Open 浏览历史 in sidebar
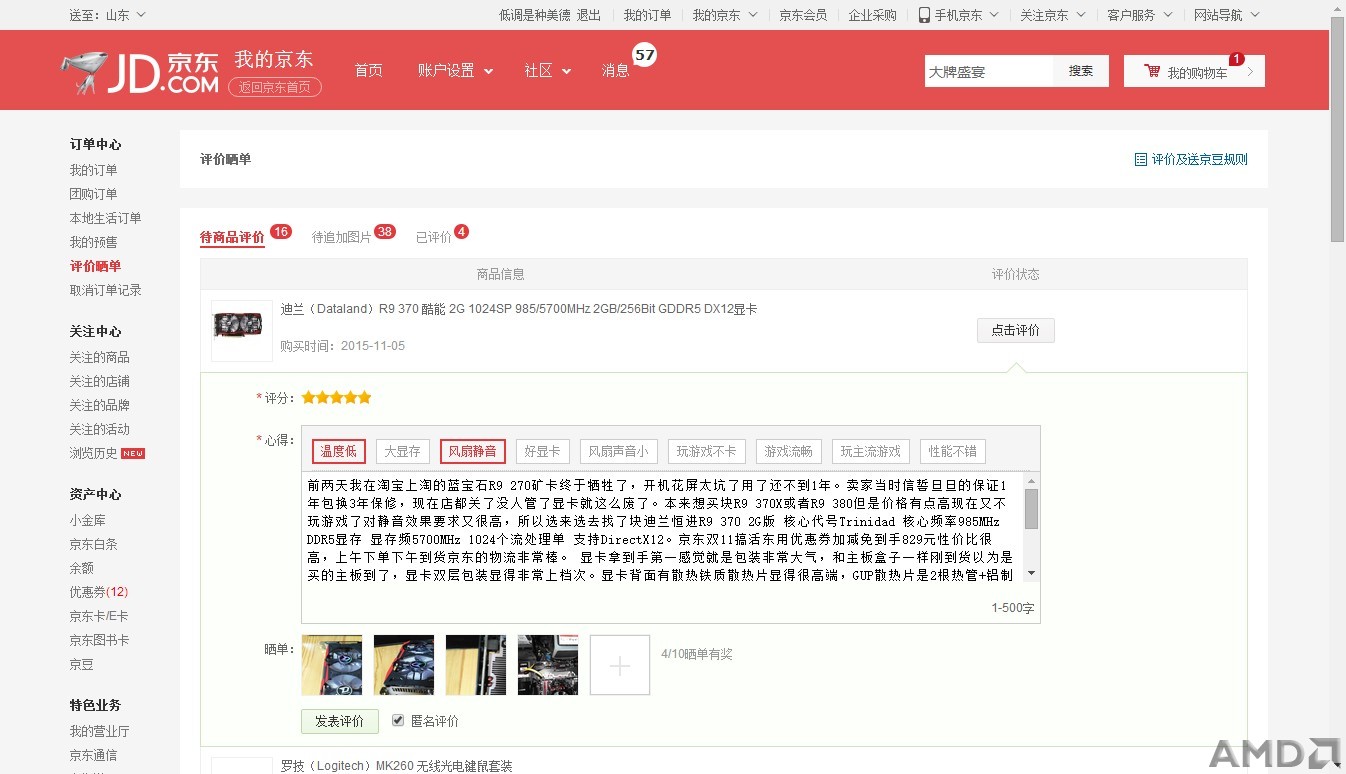Viewport: 1346px width, 774px height. pyautogui.click(x=93, y=453)
